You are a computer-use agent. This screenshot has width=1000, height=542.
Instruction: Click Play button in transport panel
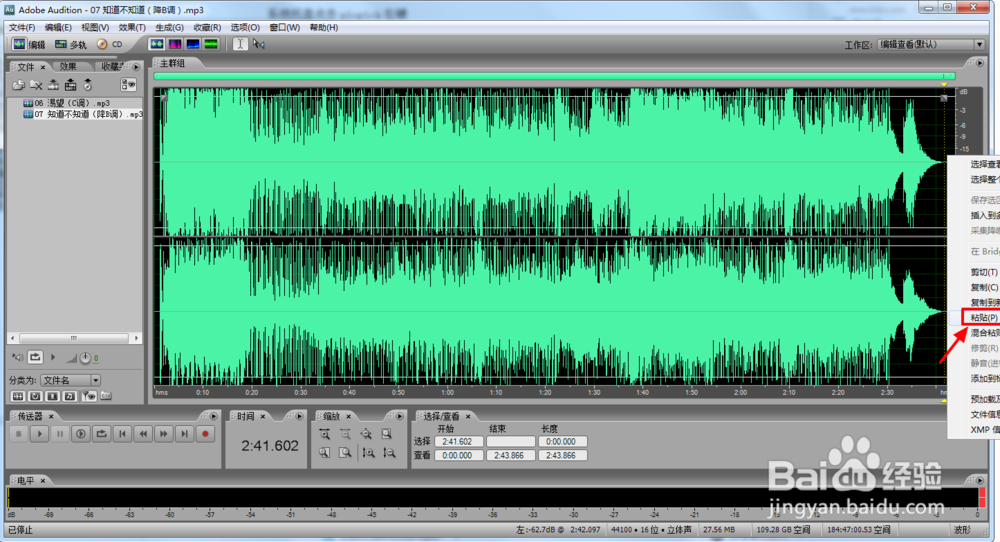tap(39, 434)
